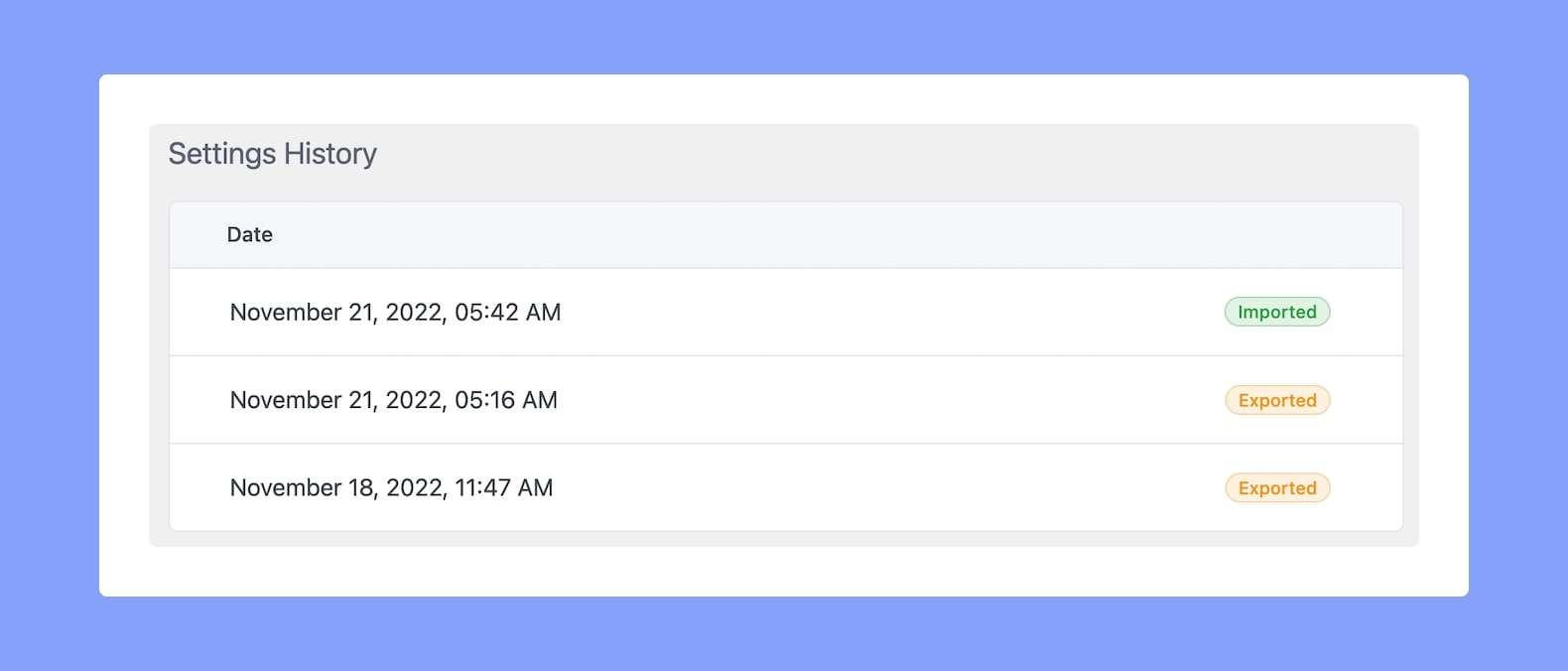Click the "05:16 AM" time text
Image resolution: width=1568 pixels, height=671 pixels.
(x=506, y=400)
